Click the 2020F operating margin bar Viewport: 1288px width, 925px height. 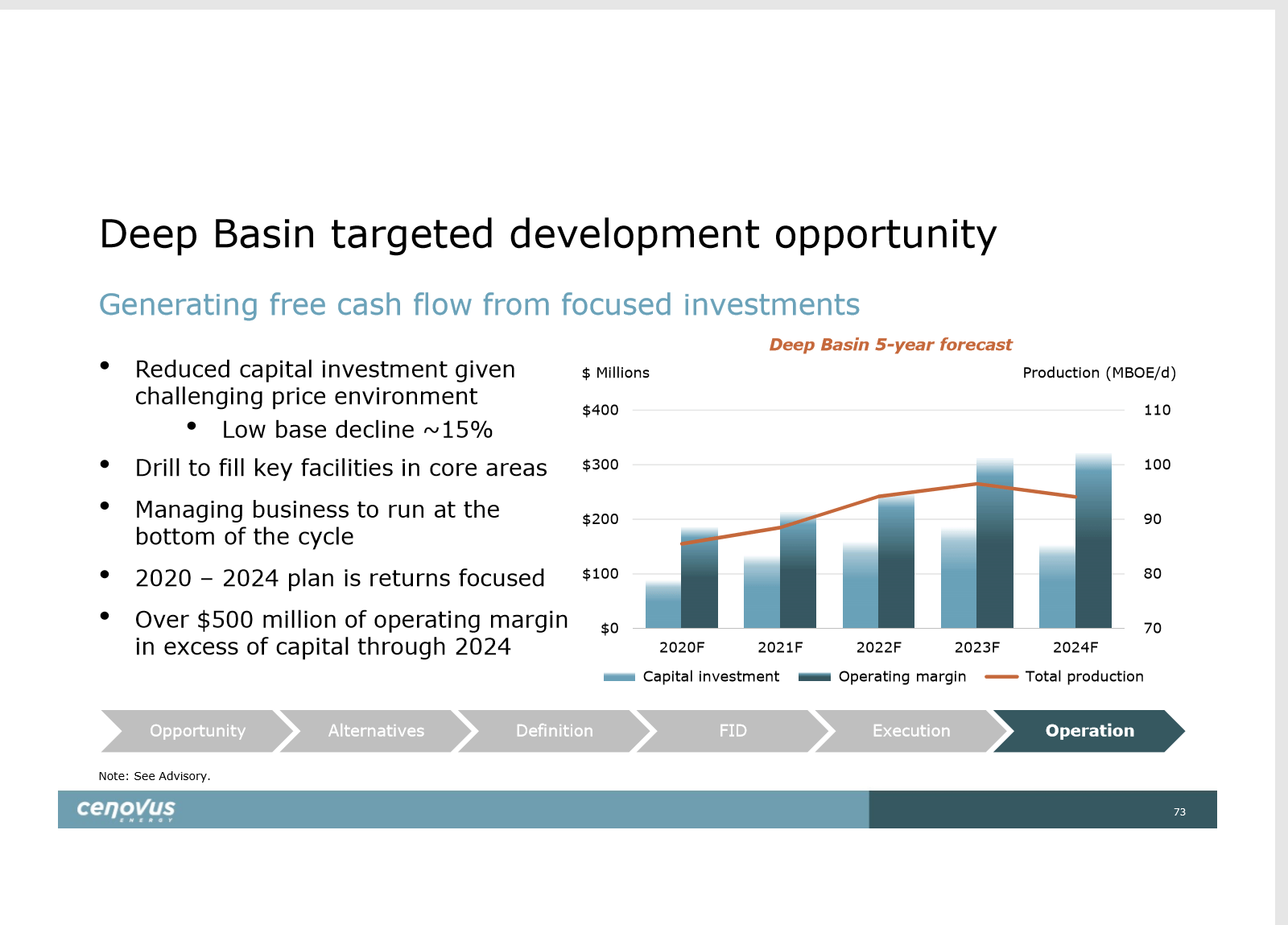[x=700, y=578]
